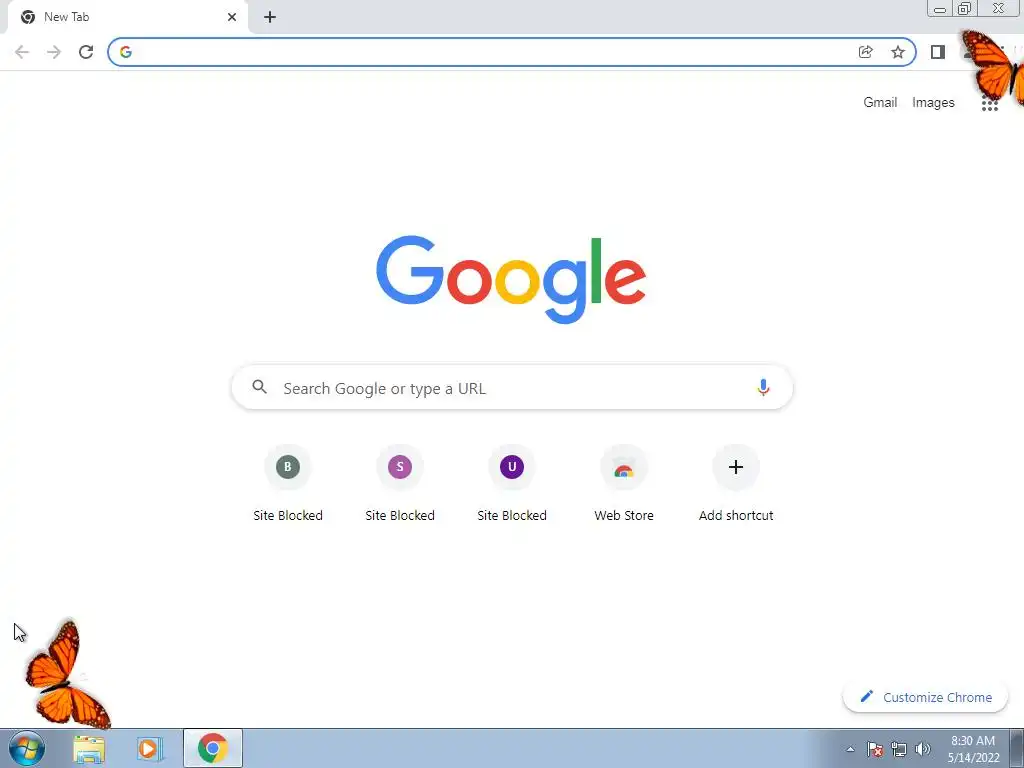Minimize the Chrome window
This screenshot has width=1024, height=768.
[x=940, y=8]
